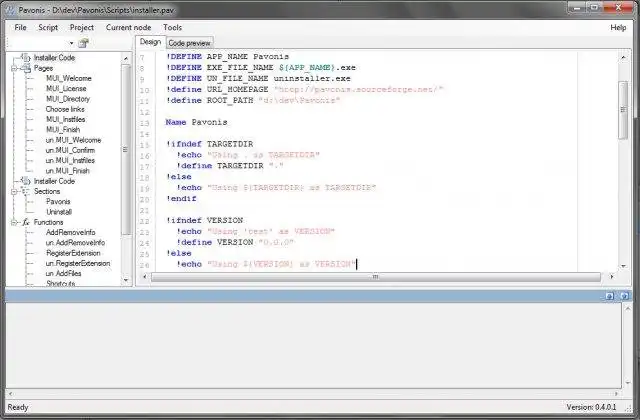Select the un.MUI_Finish page
Screen dimensions: 640x420
pos(67,171)
